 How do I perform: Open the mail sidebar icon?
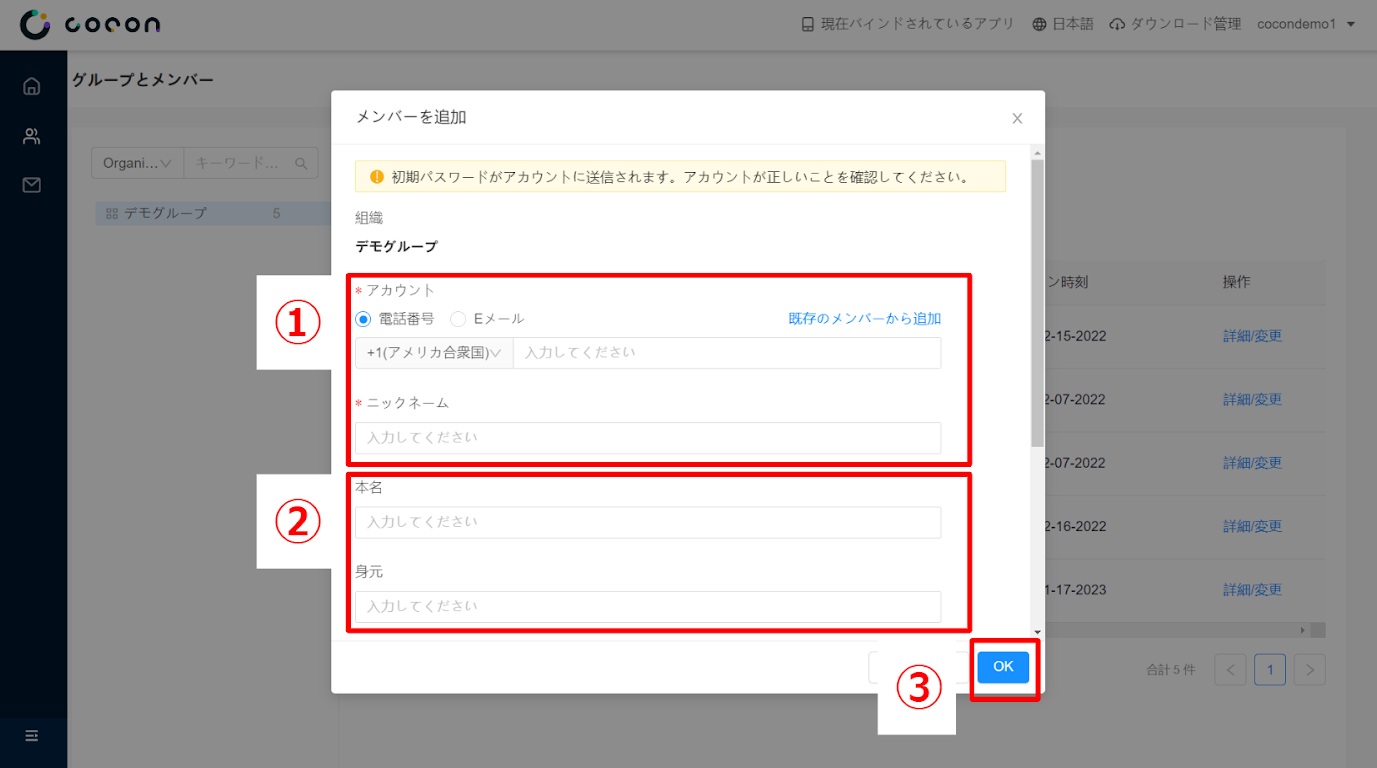(x=32, y=185)
